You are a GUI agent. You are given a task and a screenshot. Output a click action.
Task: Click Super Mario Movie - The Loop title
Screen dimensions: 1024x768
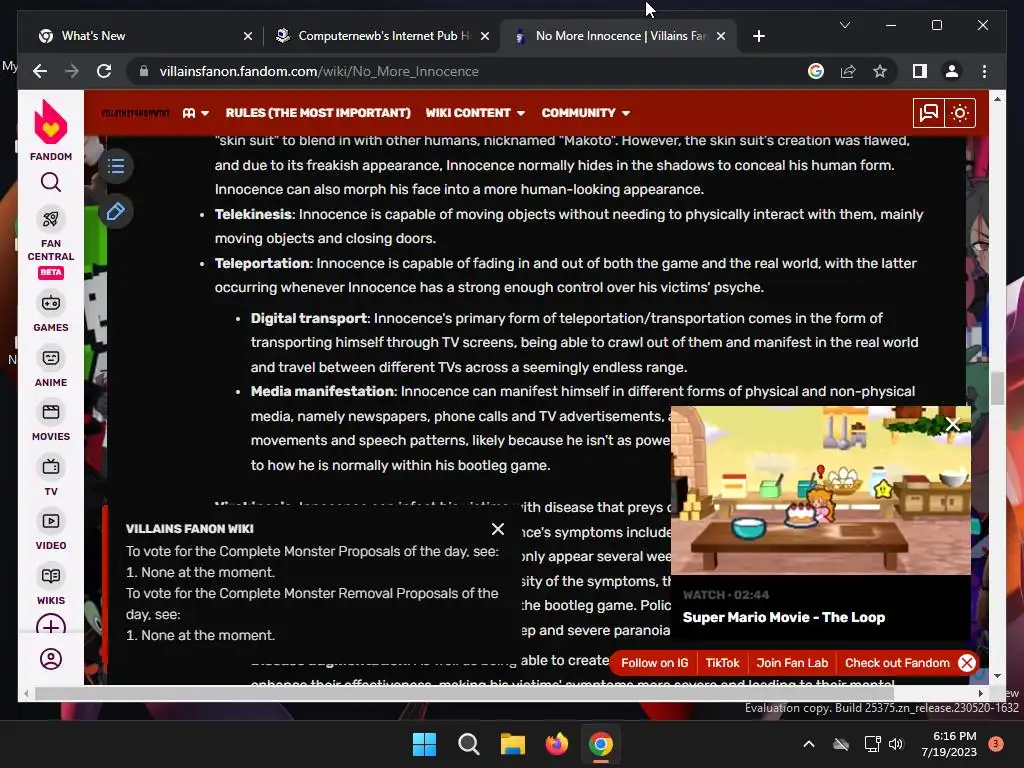[784, 617]
